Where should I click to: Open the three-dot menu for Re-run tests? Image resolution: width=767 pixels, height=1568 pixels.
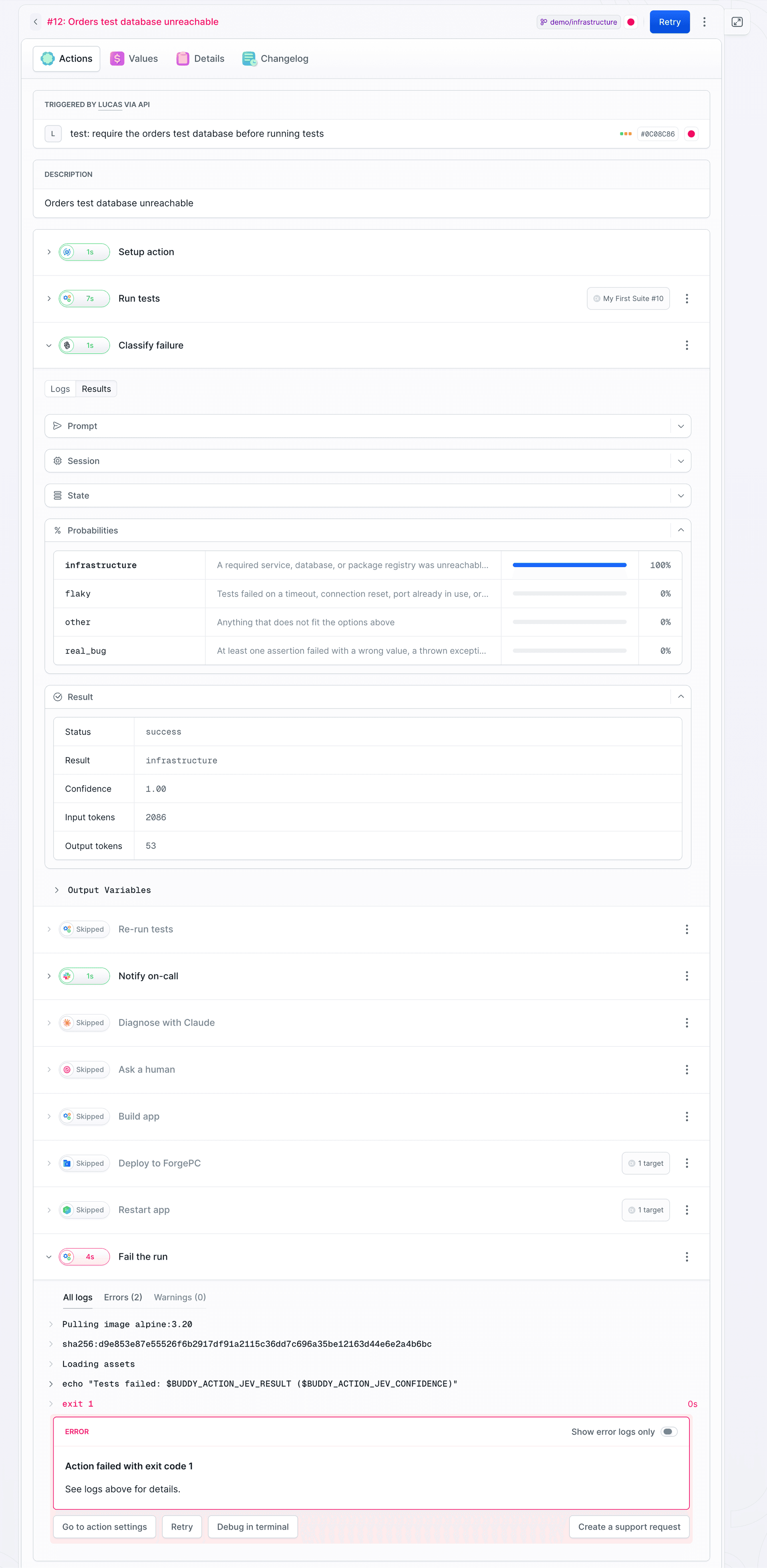click(687, 929)
